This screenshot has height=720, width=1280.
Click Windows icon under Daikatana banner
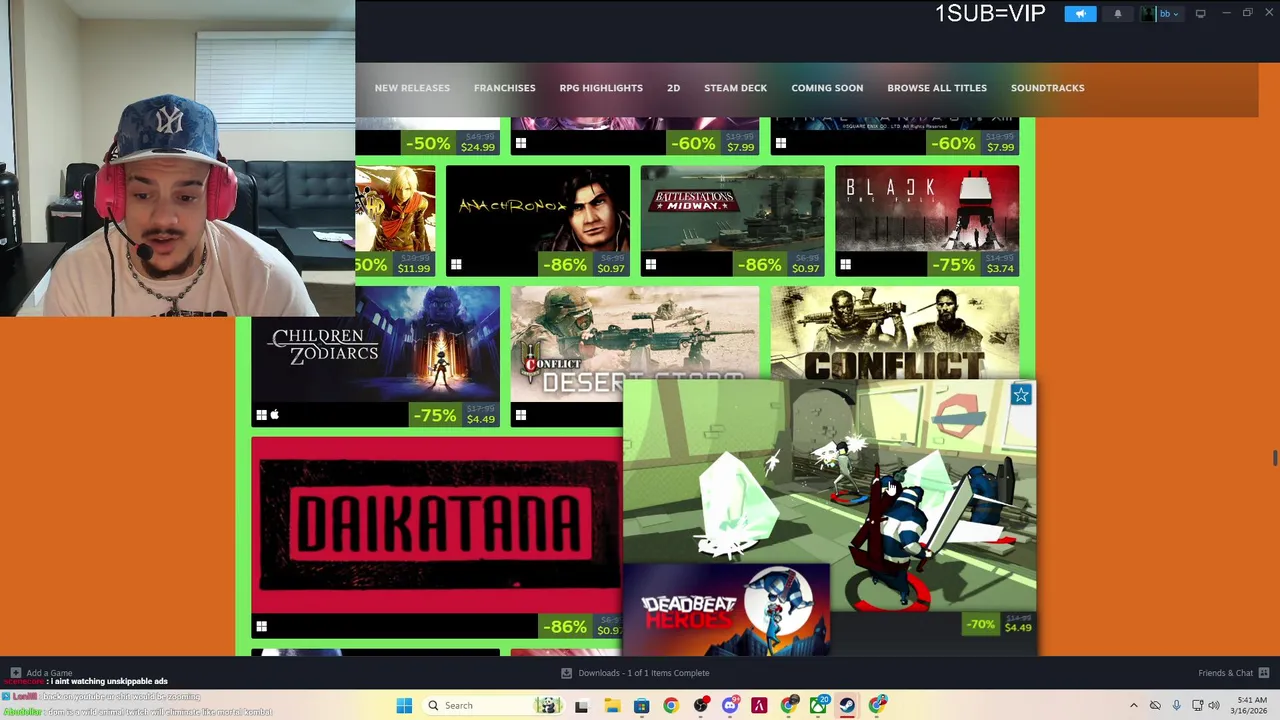pos(261,627)
